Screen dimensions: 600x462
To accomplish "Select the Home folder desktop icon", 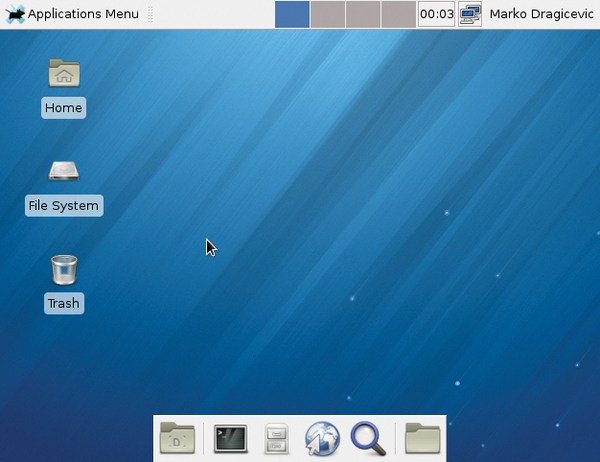I will 64,73.
